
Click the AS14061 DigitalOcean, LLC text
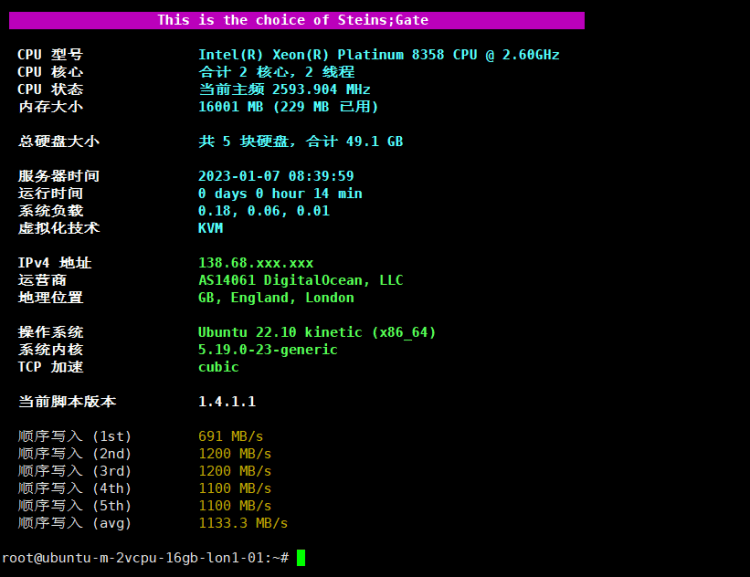point(300,280)
